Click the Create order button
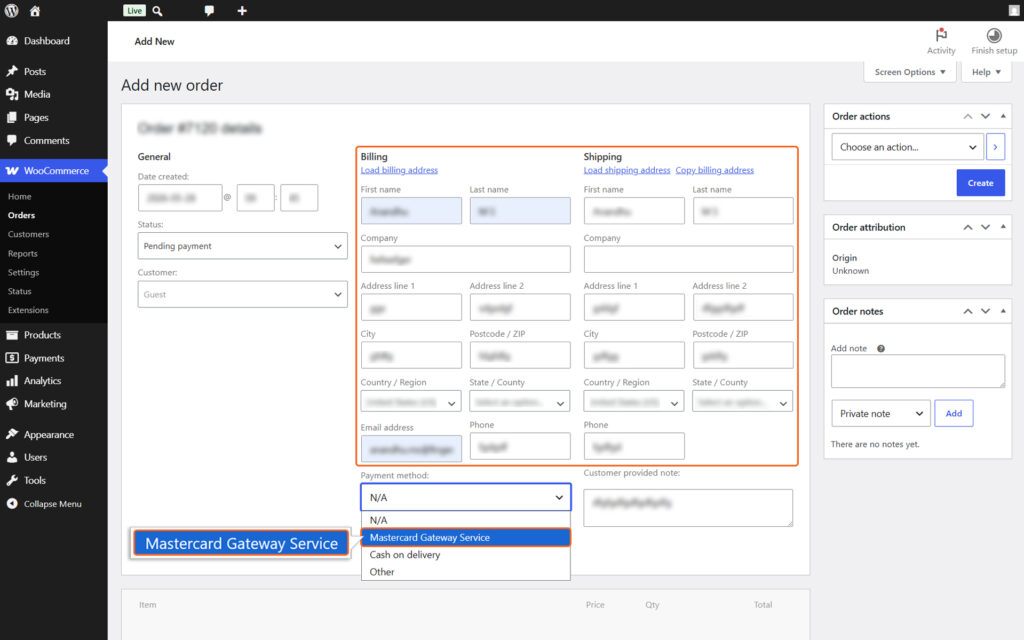This screenshot has height=640, width=1024. [x=980, y=183]
